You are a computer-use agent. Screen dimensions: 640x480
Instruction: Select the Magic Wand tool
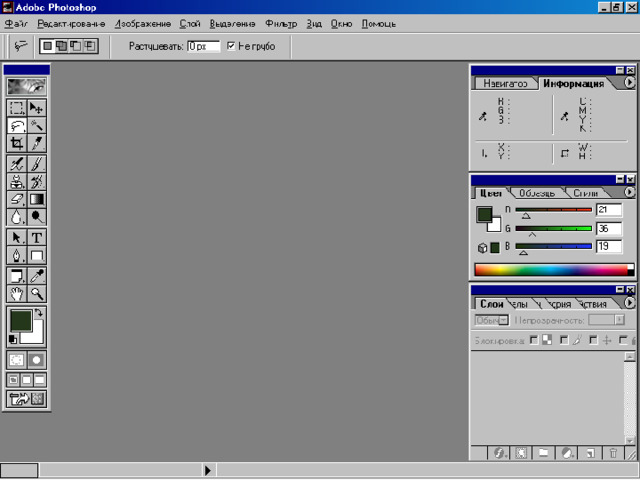point(36,126)
